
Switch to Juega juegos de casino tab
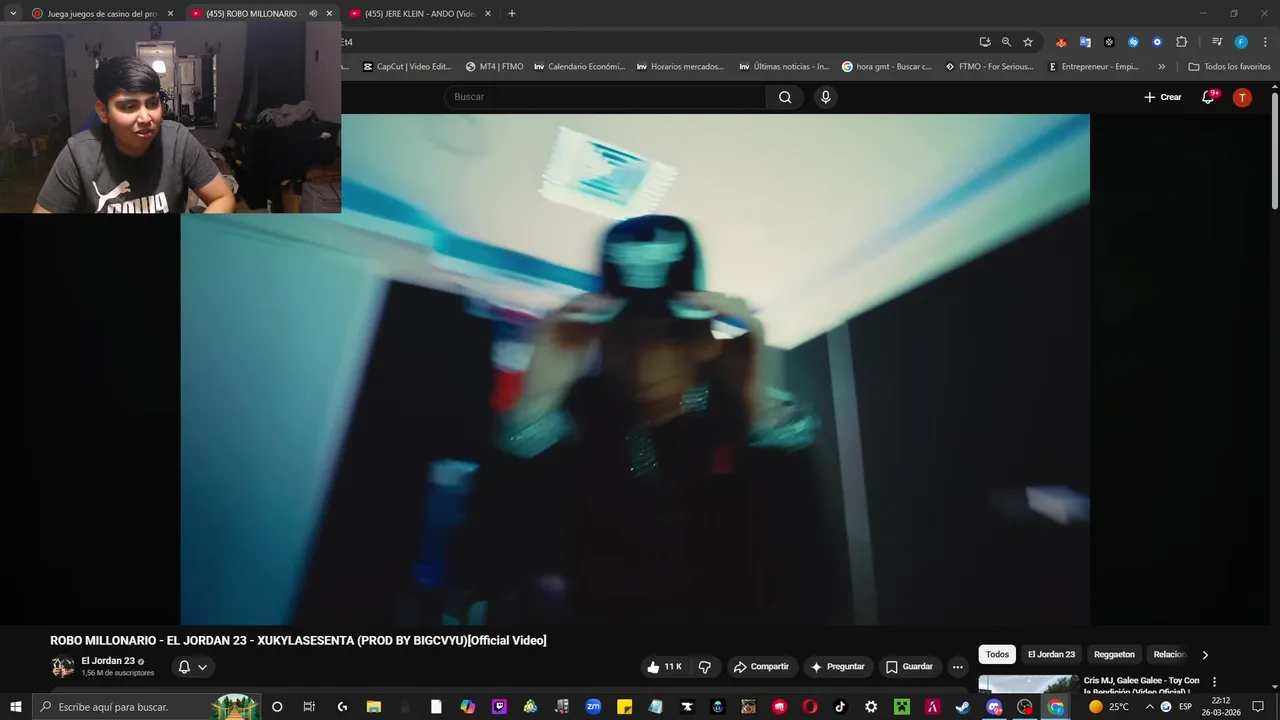[102, 14]
